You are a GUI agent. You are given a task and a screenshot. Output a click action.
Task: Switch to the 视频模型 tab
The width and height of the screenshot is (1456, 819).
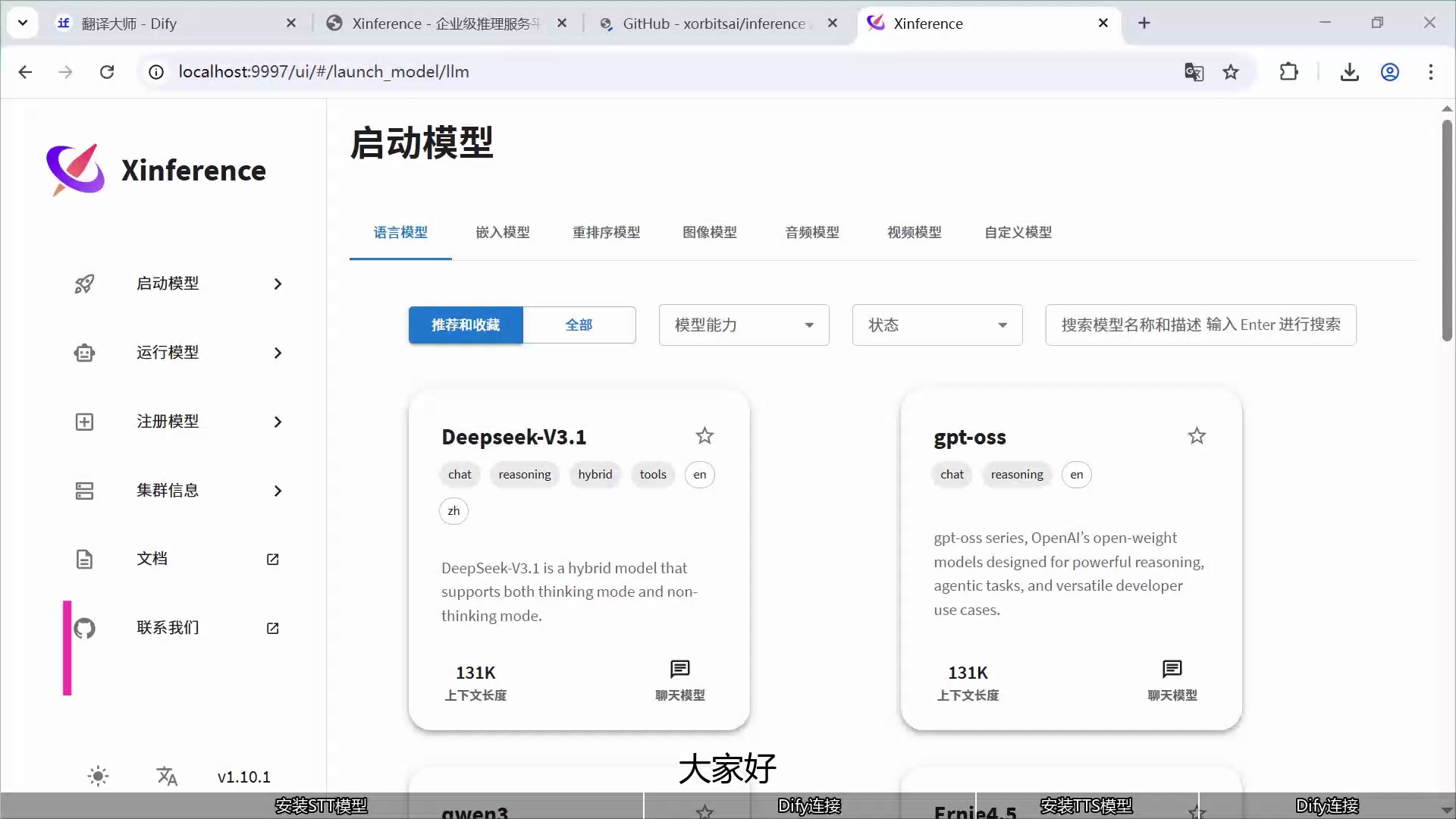[x=915, y=232]
